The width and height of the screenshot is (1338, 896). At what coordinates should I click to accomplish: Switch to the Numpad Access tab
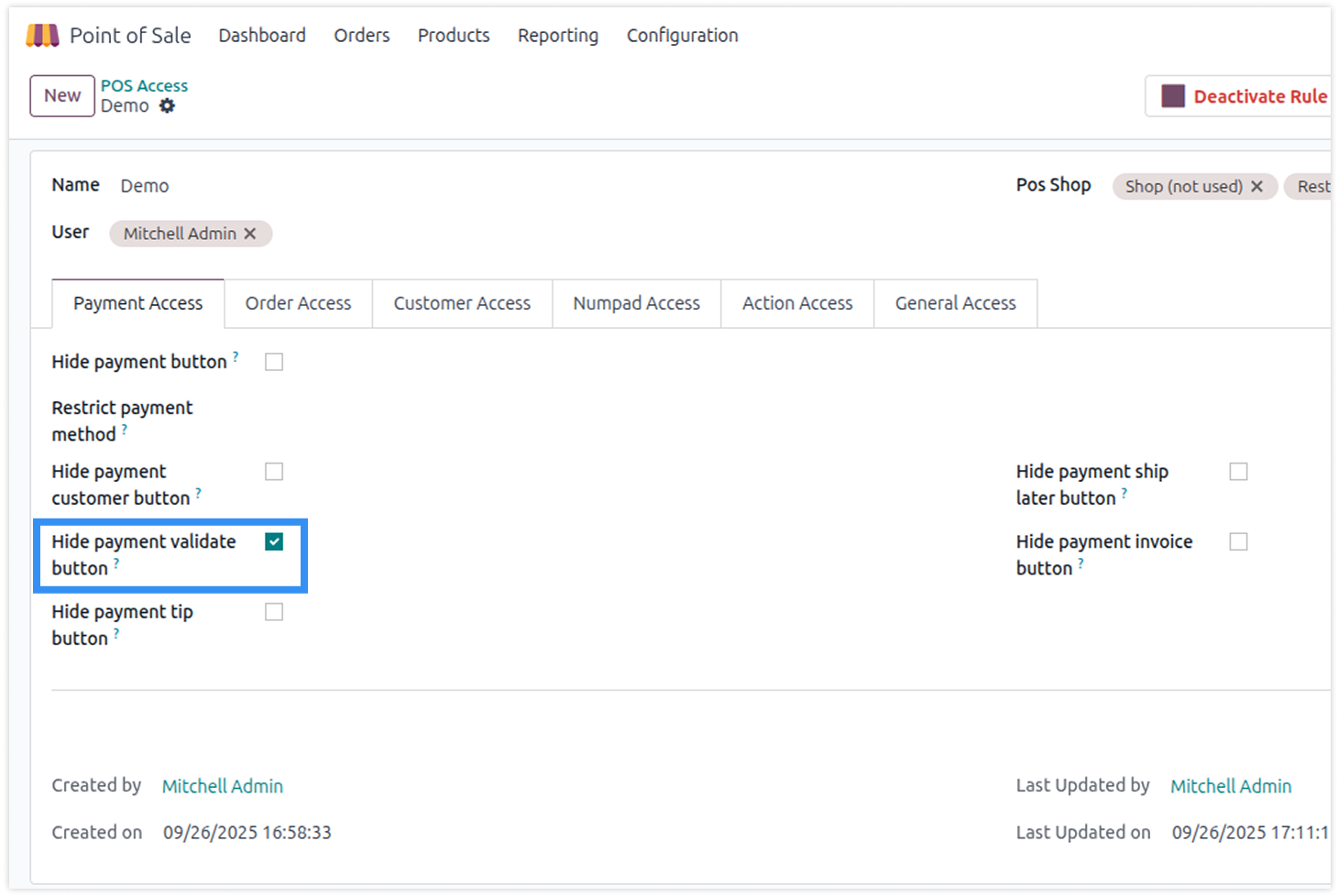636,303
